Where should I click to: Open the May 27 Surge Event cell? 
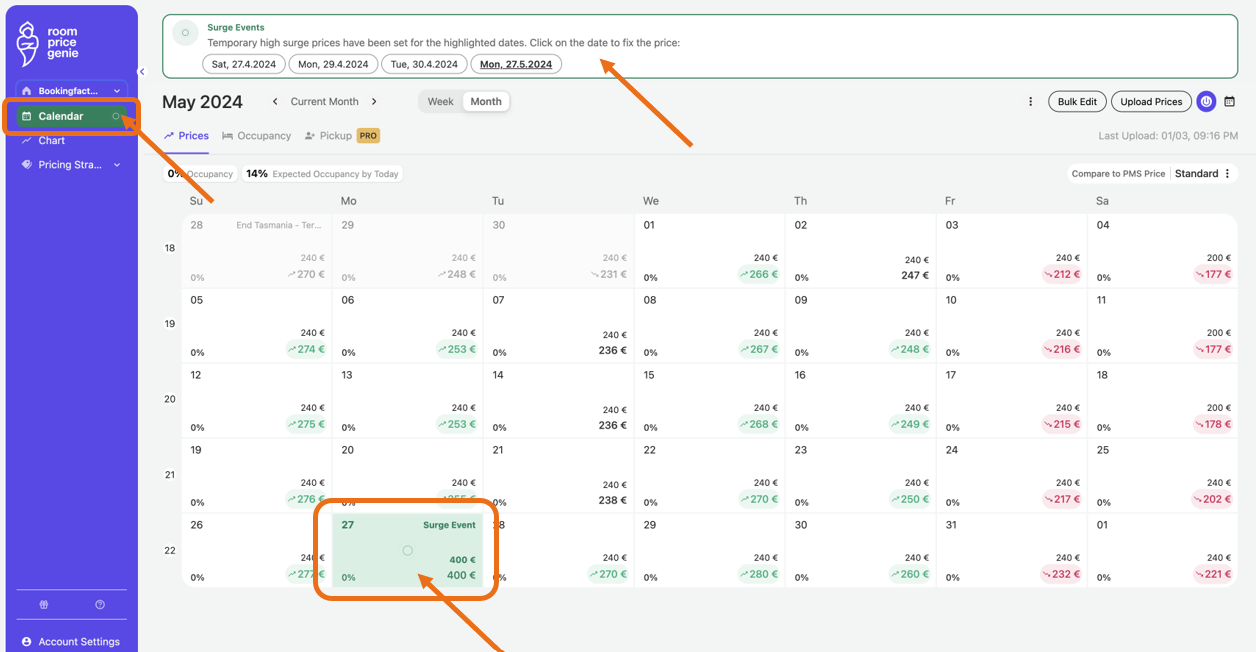click(407, 551)
